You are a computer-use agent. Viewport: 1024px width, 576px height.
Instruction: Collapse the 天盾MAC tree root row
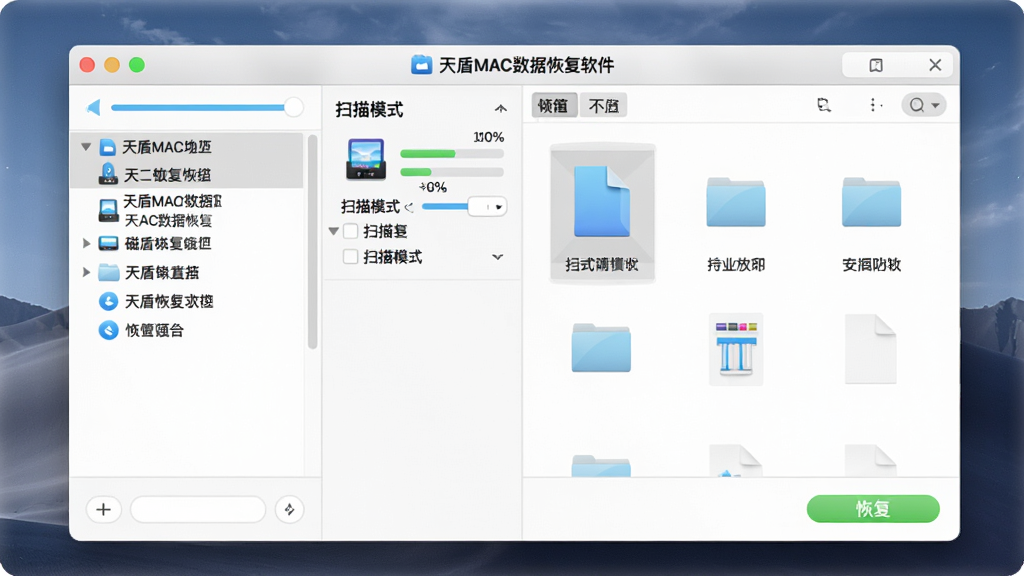tap(86, 147)
